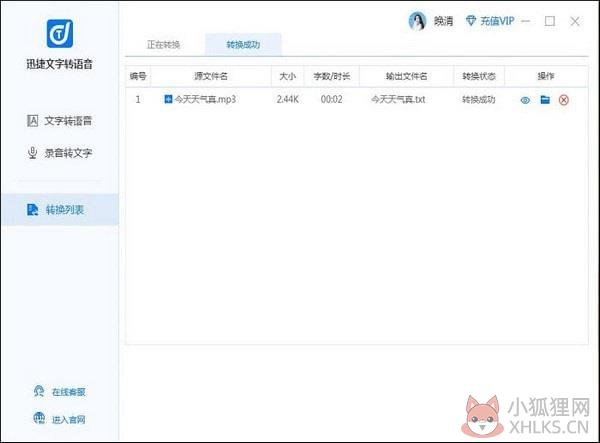Click the 源文件名 column header

point(211,76)
